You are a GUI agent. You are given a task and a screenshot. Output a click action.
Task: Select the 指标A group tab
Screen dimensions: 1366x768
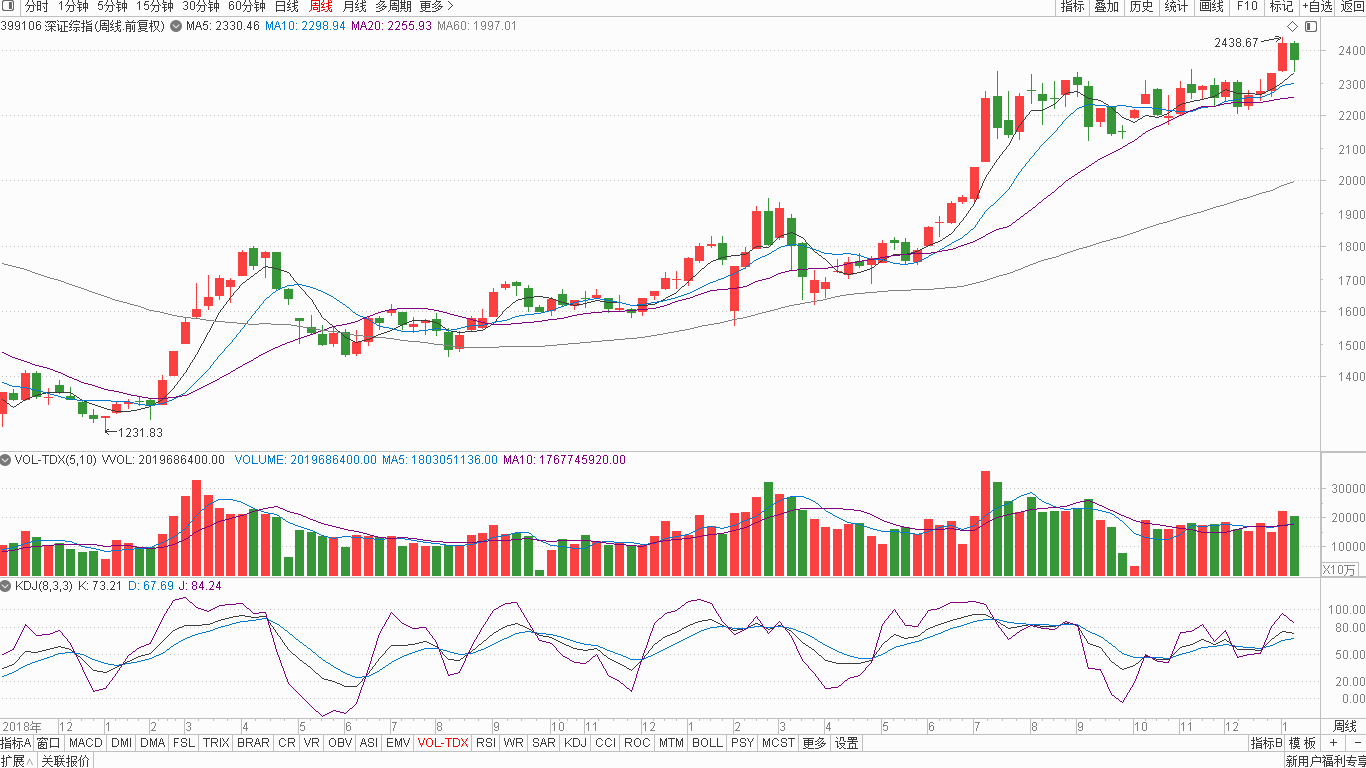(16, 743)
